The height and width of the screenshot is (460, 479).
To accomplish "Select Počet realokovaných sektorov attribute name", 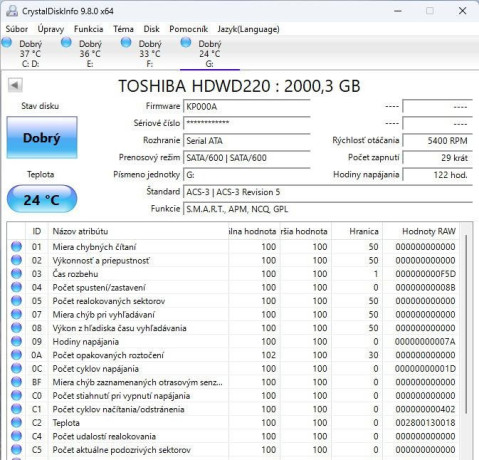I will click(109, 301).
